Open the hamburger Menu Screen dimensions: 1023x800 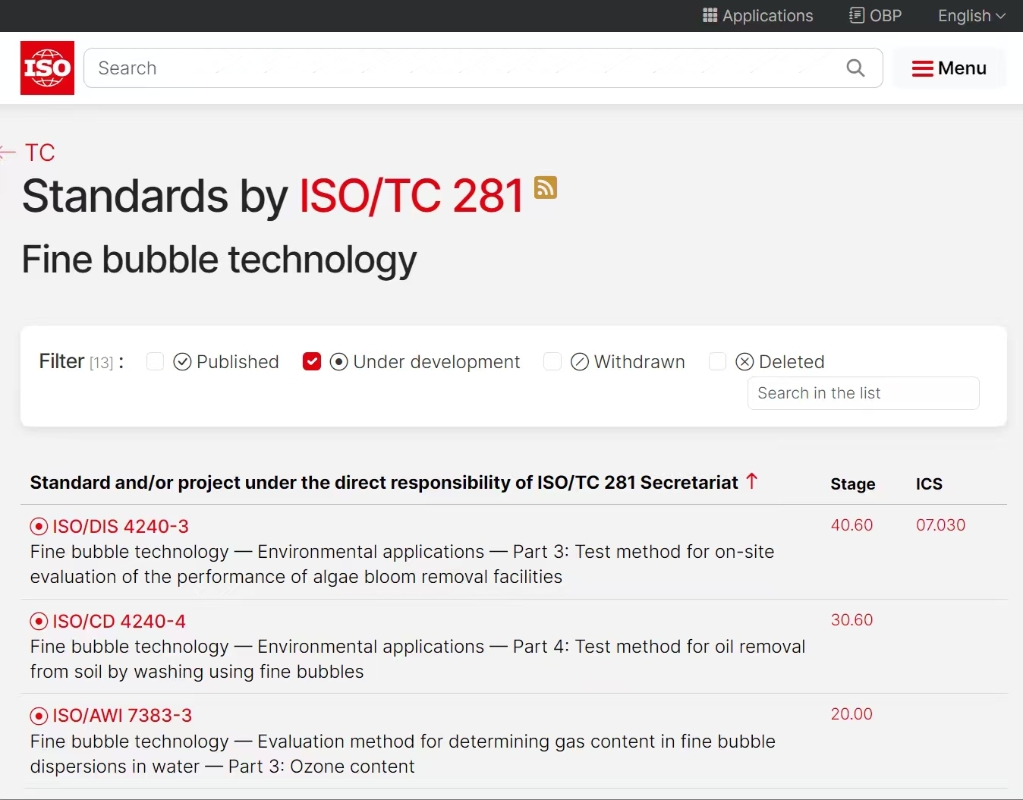[949, 68]
